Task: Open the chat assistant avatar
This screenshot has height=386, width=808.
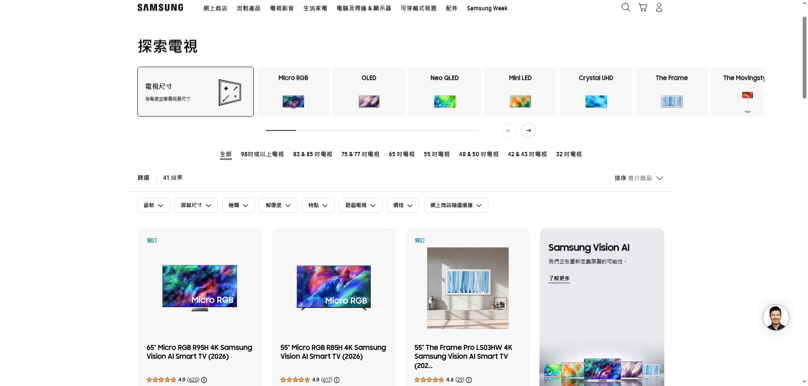Action: [776, 317]
